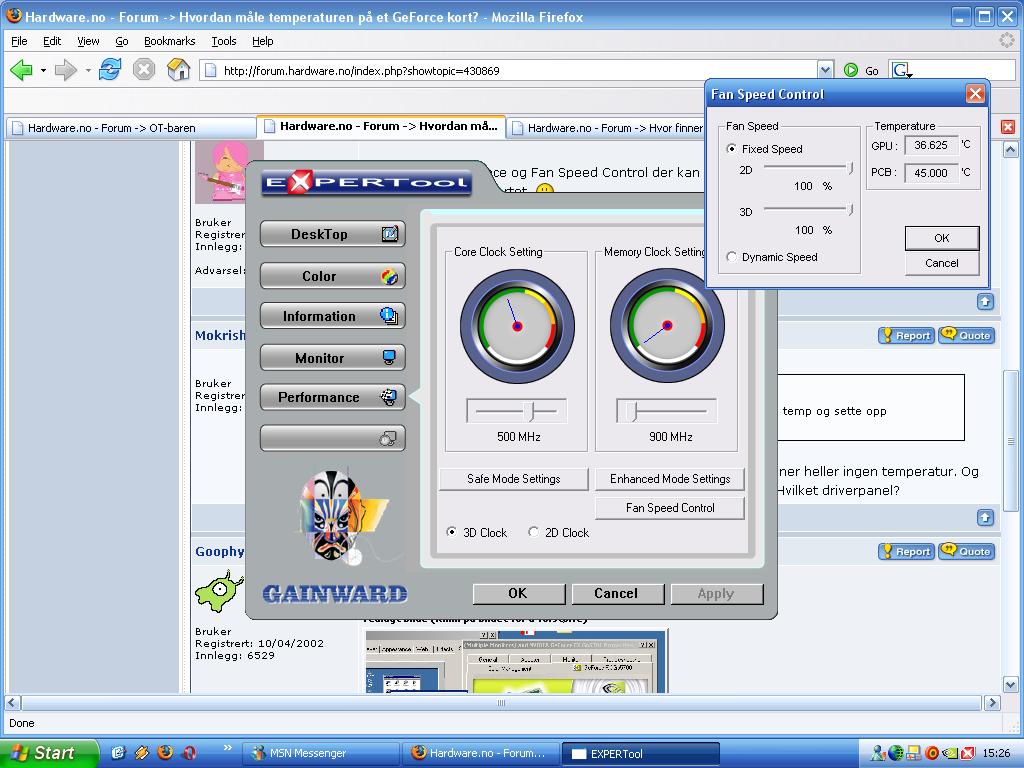Click OK at the bottom of EXPERTool

[x=518, y=593]
